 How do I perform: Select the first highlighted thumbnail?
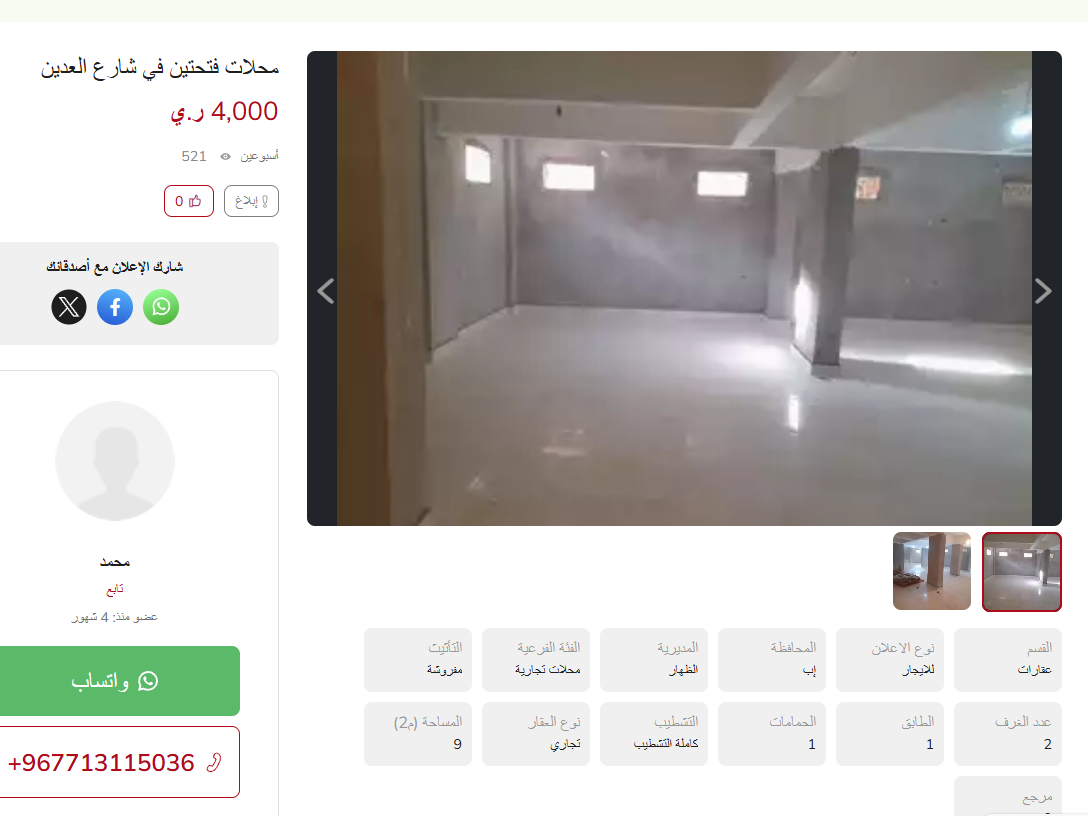click(1022, 571)
